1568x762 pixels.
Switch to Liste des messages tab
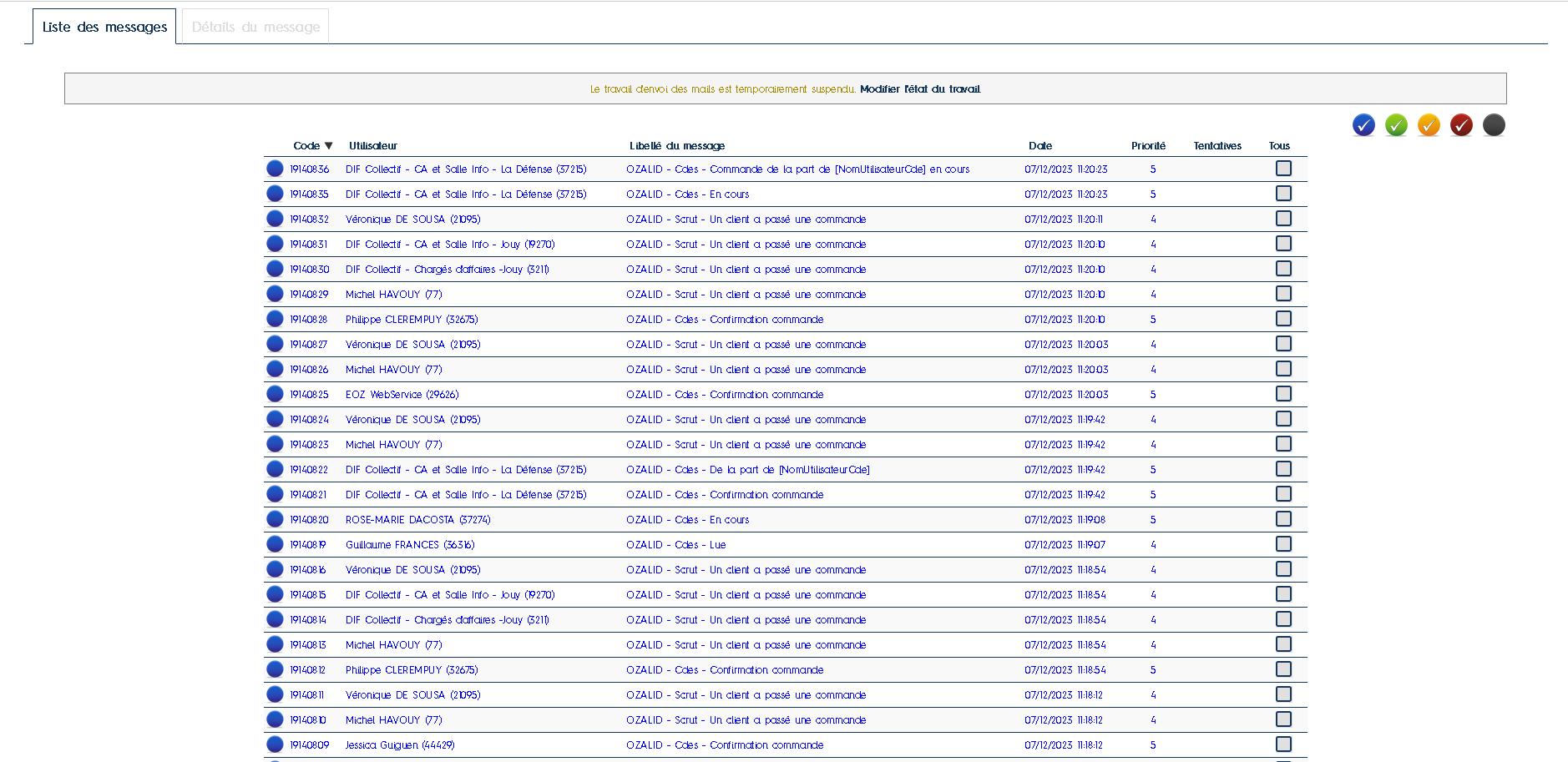[x=104, y=27]
